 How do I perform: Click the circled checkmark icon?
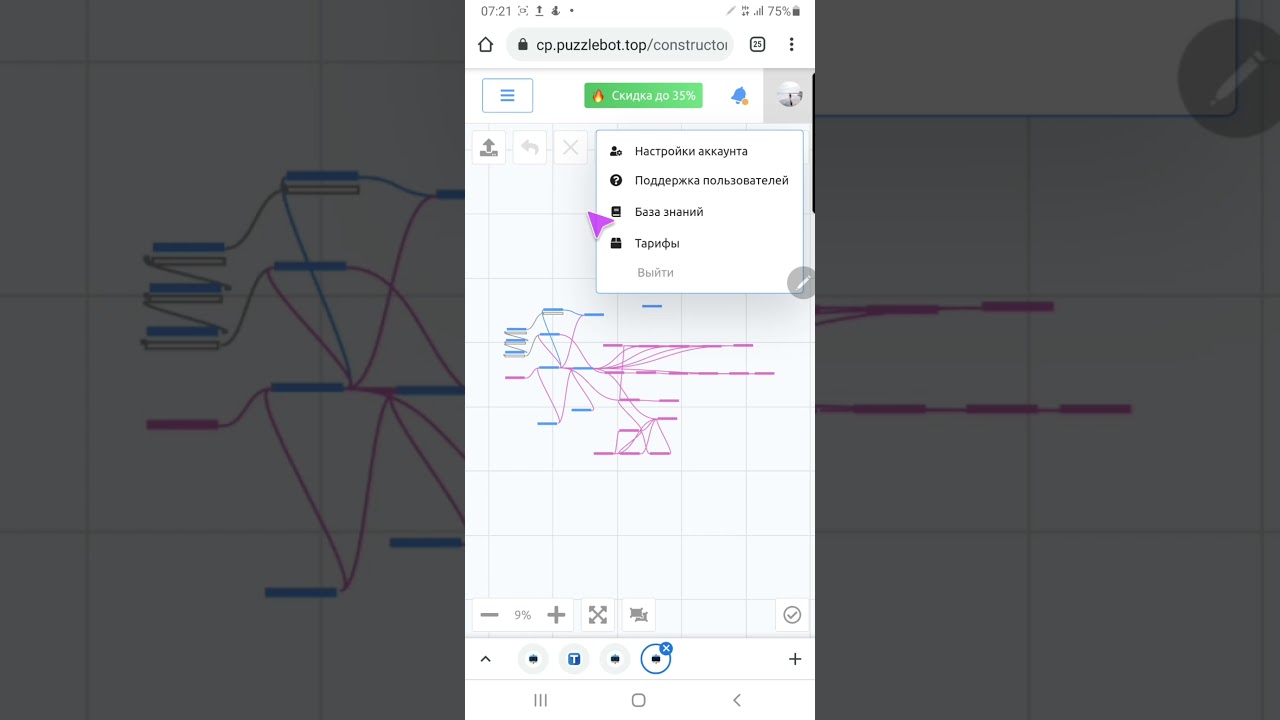792,615
